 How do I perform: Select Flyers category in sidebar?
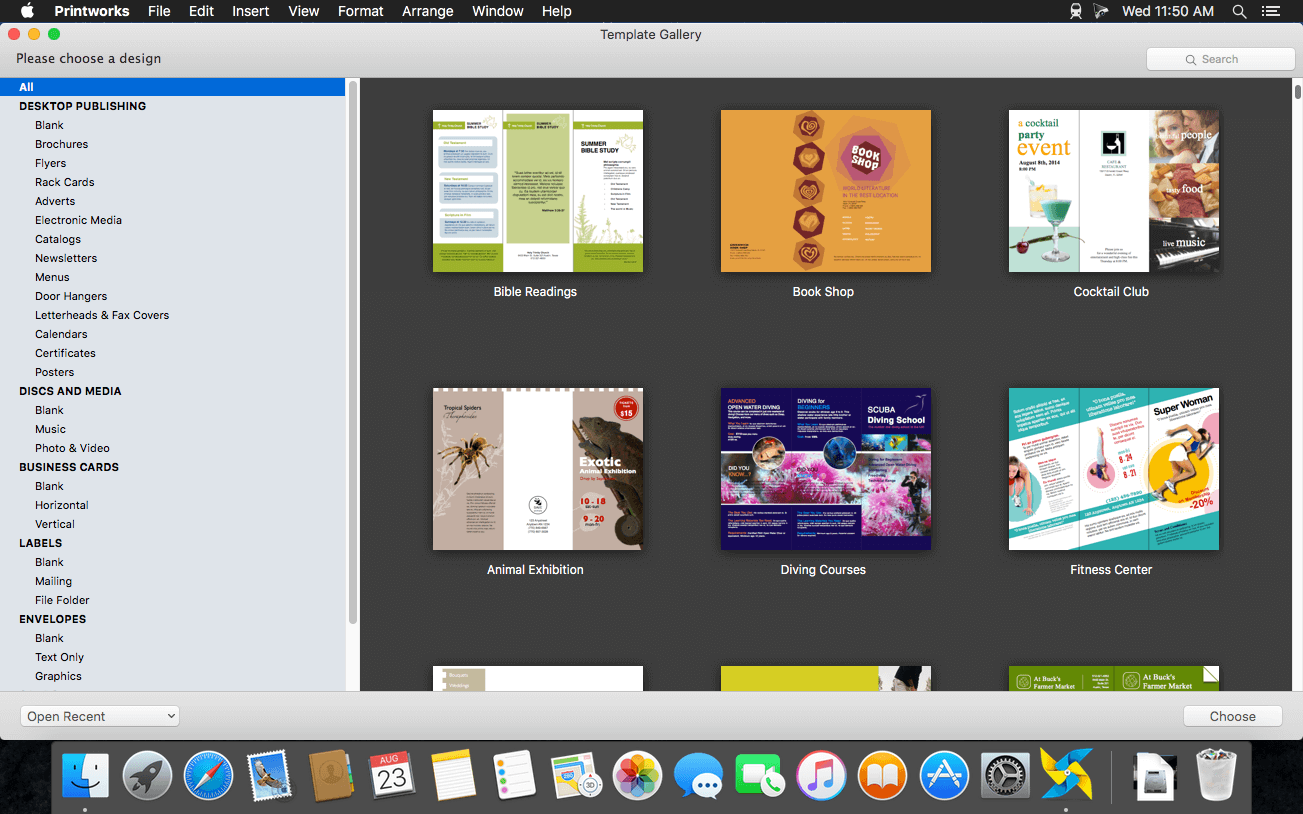tap(51, 163)
